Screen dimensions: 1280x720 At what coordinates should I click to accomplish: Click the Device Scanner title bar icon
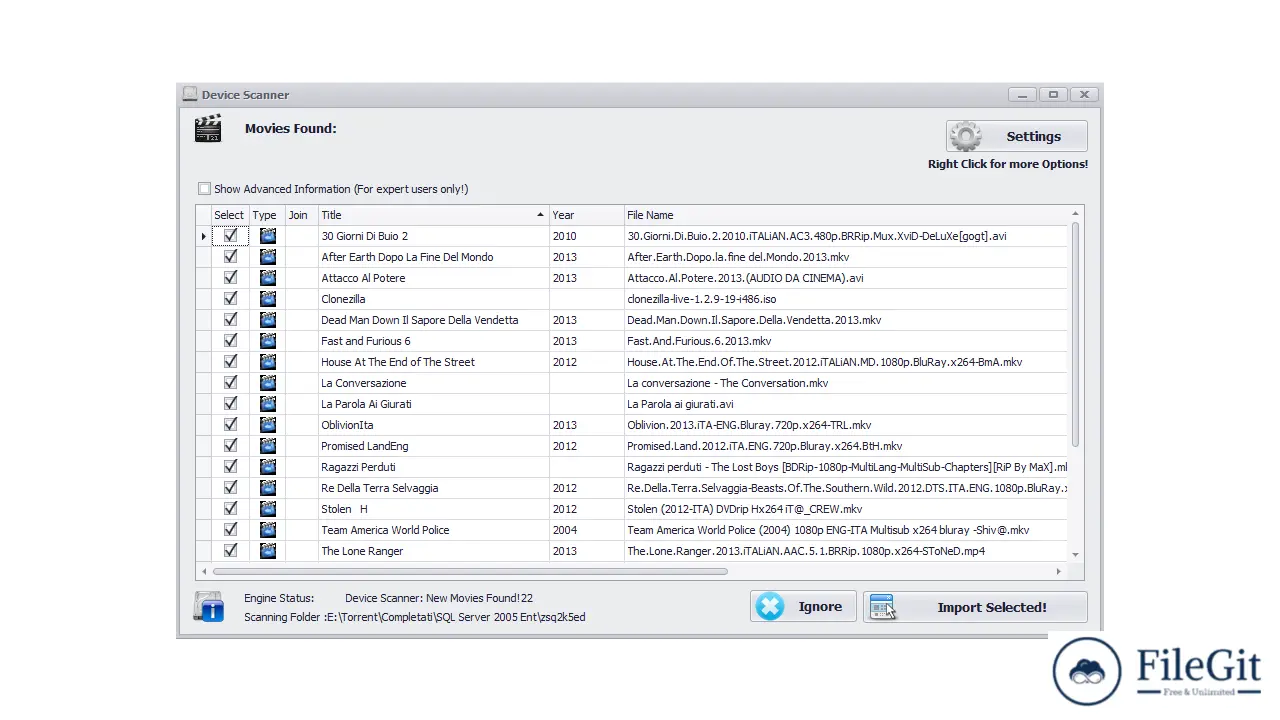190,95
